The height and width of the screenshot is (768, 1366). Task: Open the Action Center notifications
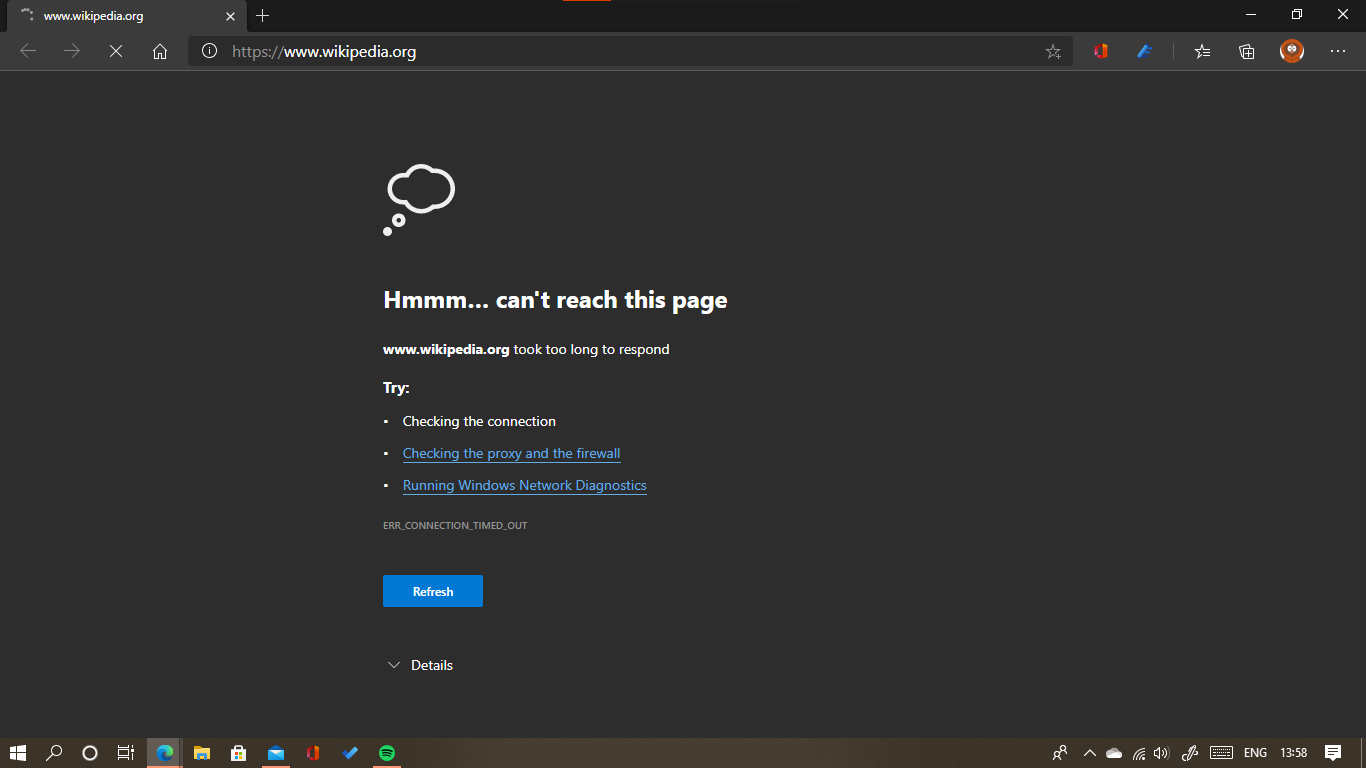click(x=1333, y=753)
